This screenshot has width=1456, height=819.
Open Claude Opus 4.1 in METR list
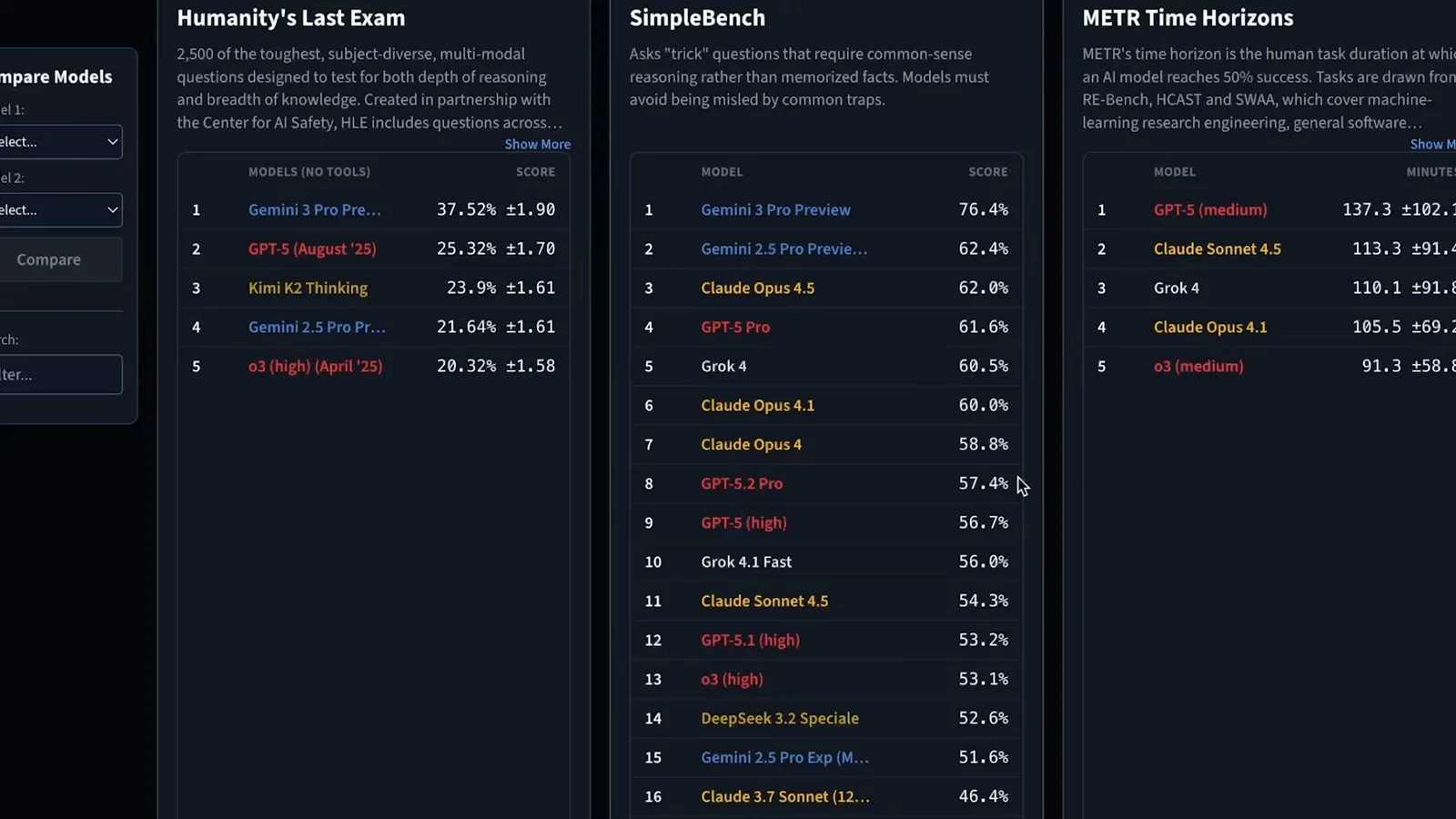pos(1210,327)
